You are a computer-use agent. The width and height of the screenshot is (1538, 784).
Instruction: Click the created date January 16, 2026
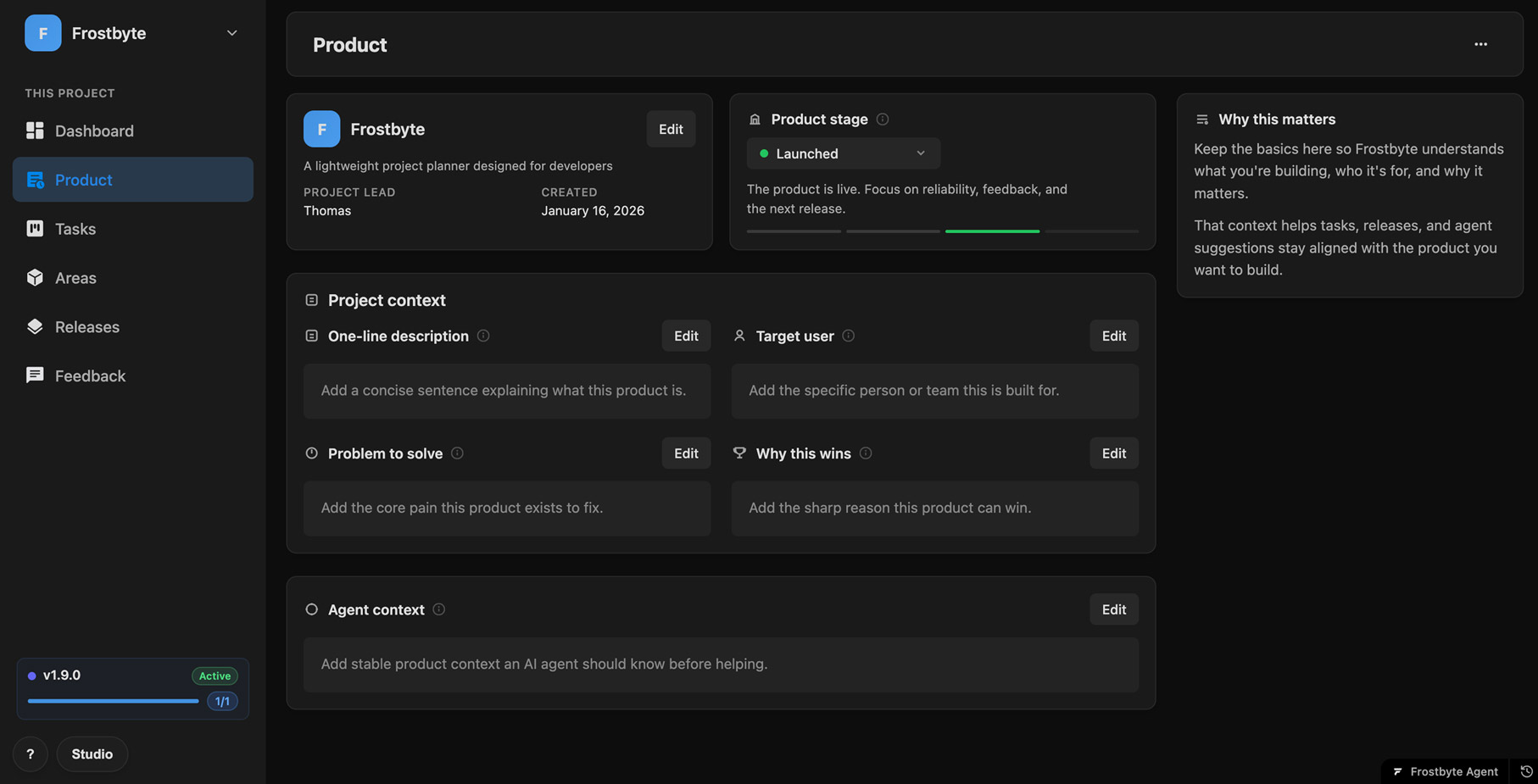[593, 210]
